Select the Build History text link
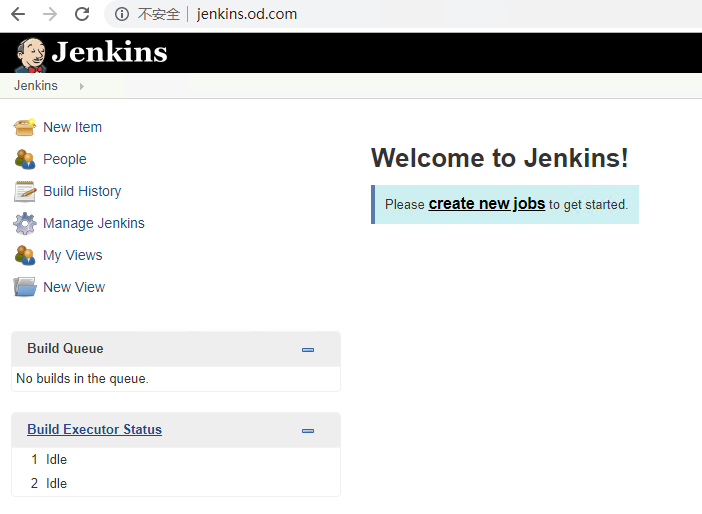The height and width of the screenshot is (514, 702). (x=82, y=191)
